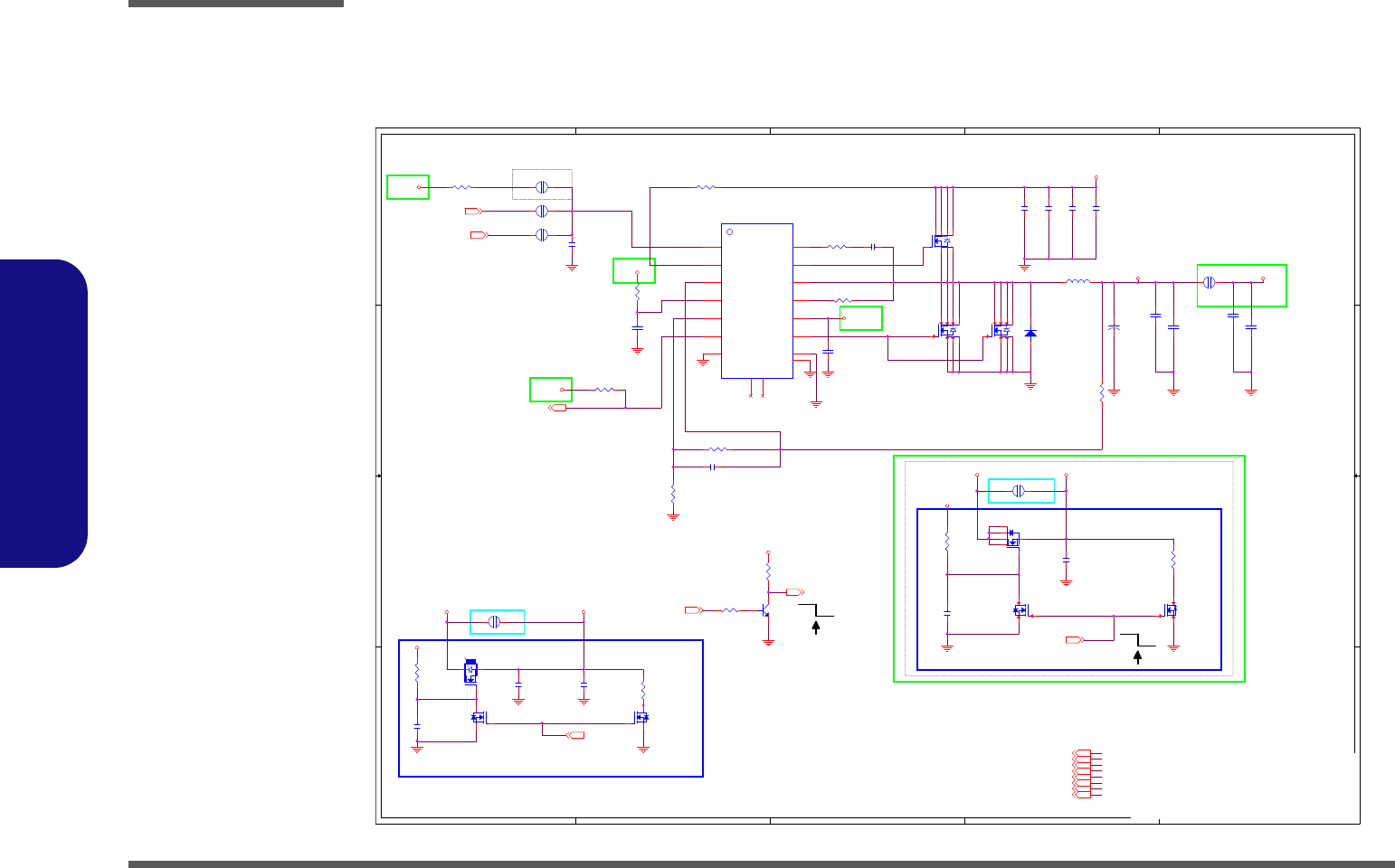Click the dark blue tab on the left margin

(x=44, y=413)
